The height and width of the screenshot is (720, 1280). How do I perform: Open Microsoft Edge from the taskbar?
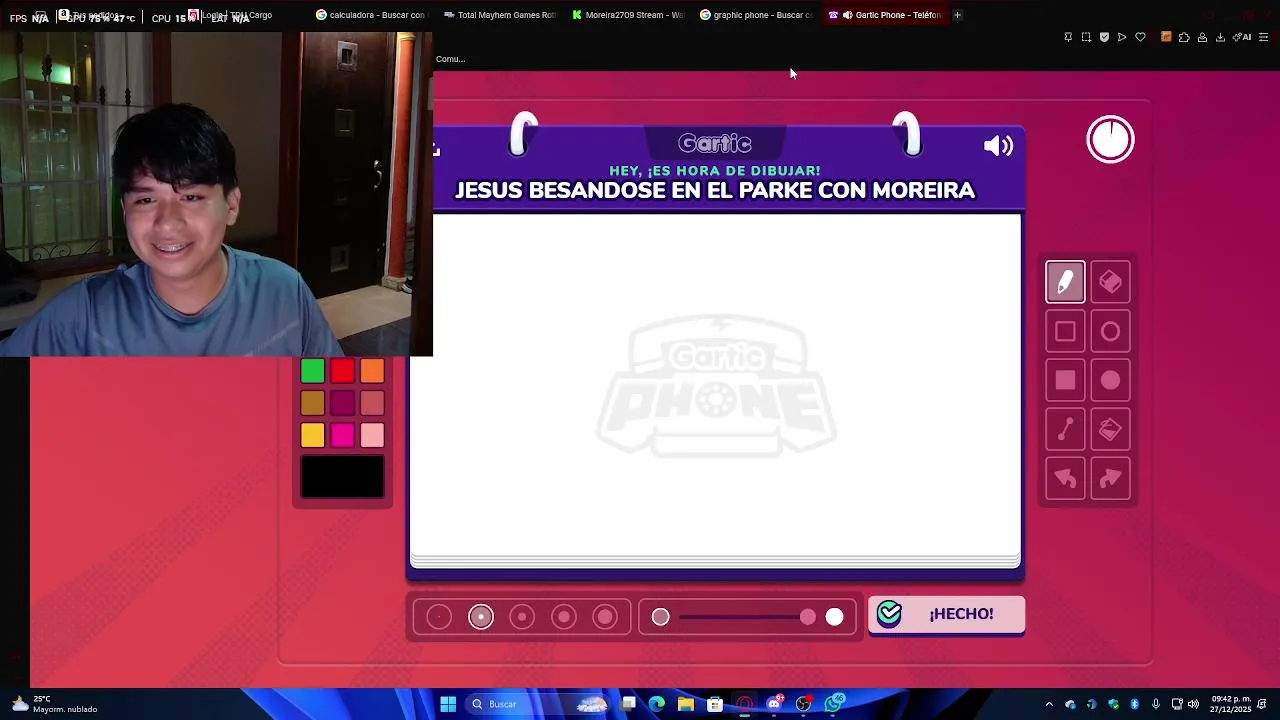(656, 704)
